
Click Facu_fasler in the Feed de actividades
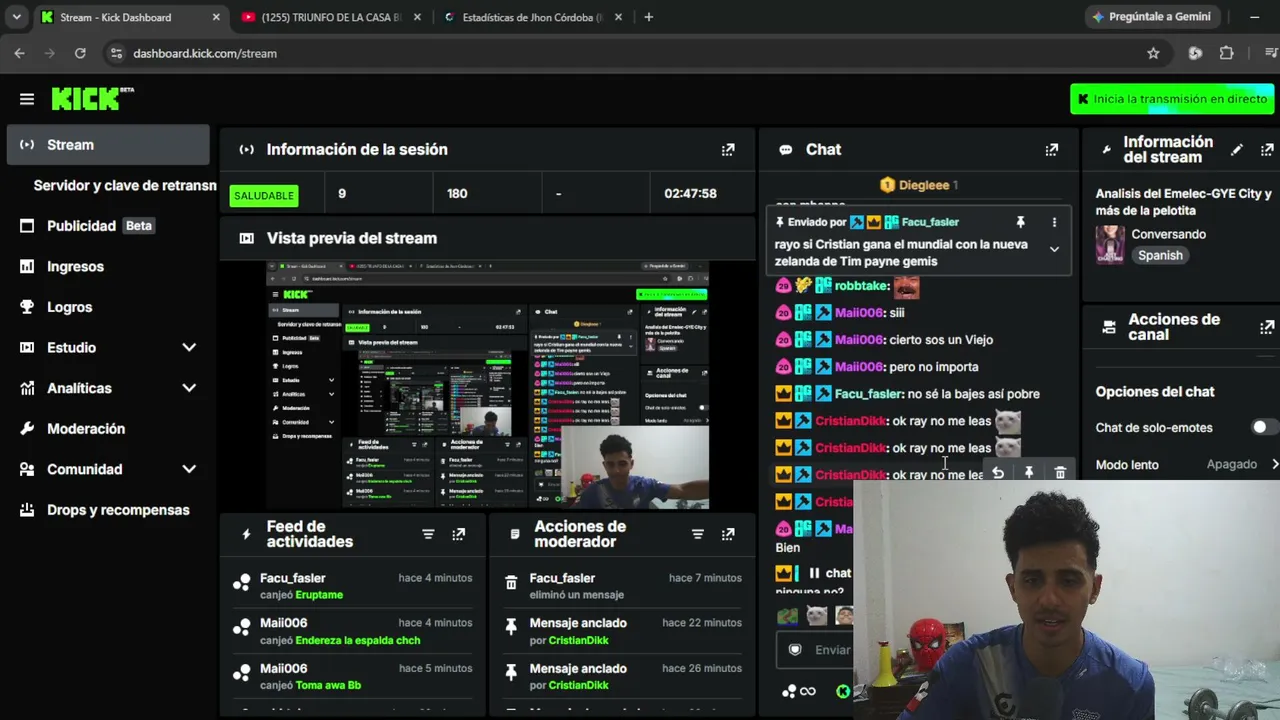[292, 578]
